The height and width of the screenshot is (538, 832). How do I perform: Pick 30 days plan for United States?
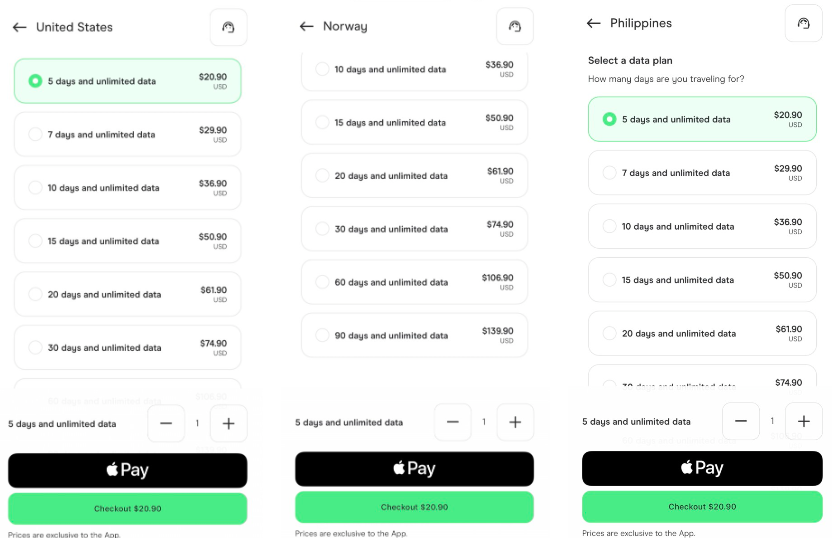[127, 348]
